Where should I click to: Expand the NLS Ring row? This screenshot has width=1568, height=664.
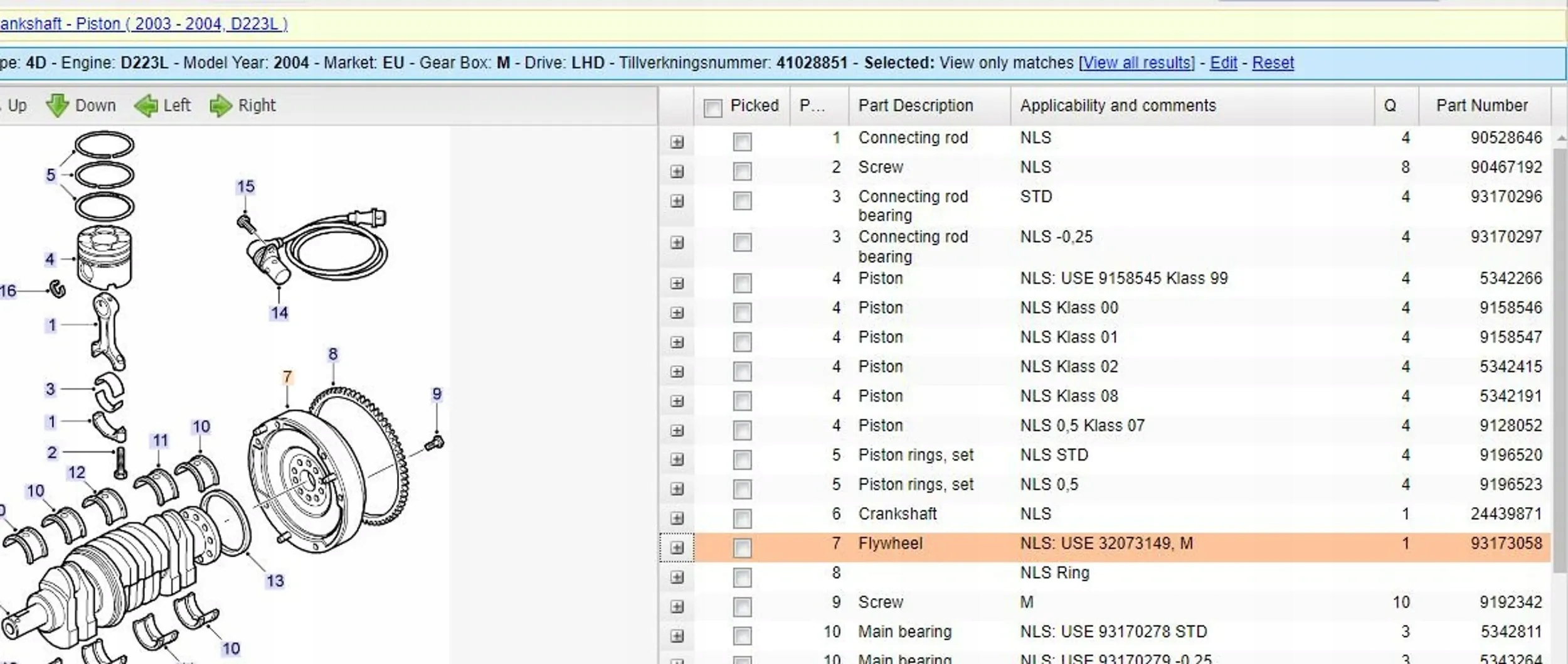coord(677,577)
